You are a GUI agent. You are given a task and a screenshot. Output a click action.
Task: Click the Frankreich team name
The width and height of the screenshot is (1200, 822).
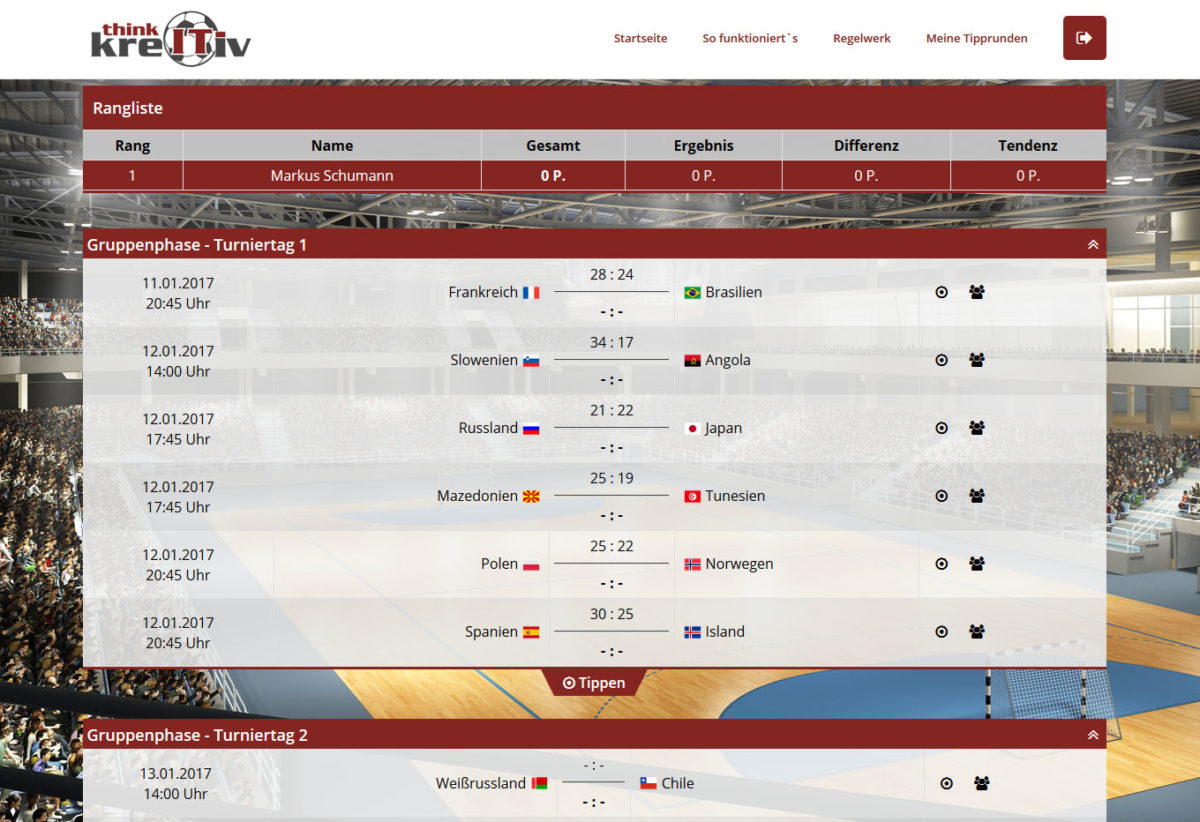483,292
